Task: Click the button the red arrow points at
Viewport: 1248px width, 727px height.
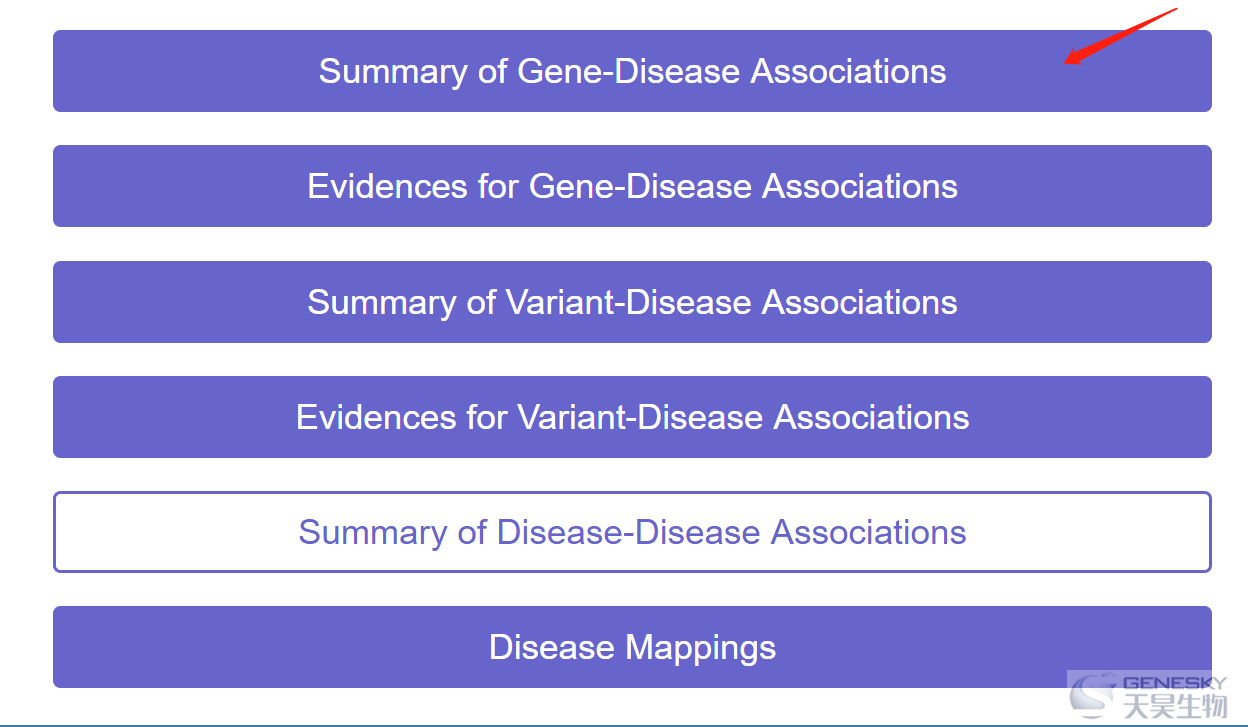Action: pos(632,71)
